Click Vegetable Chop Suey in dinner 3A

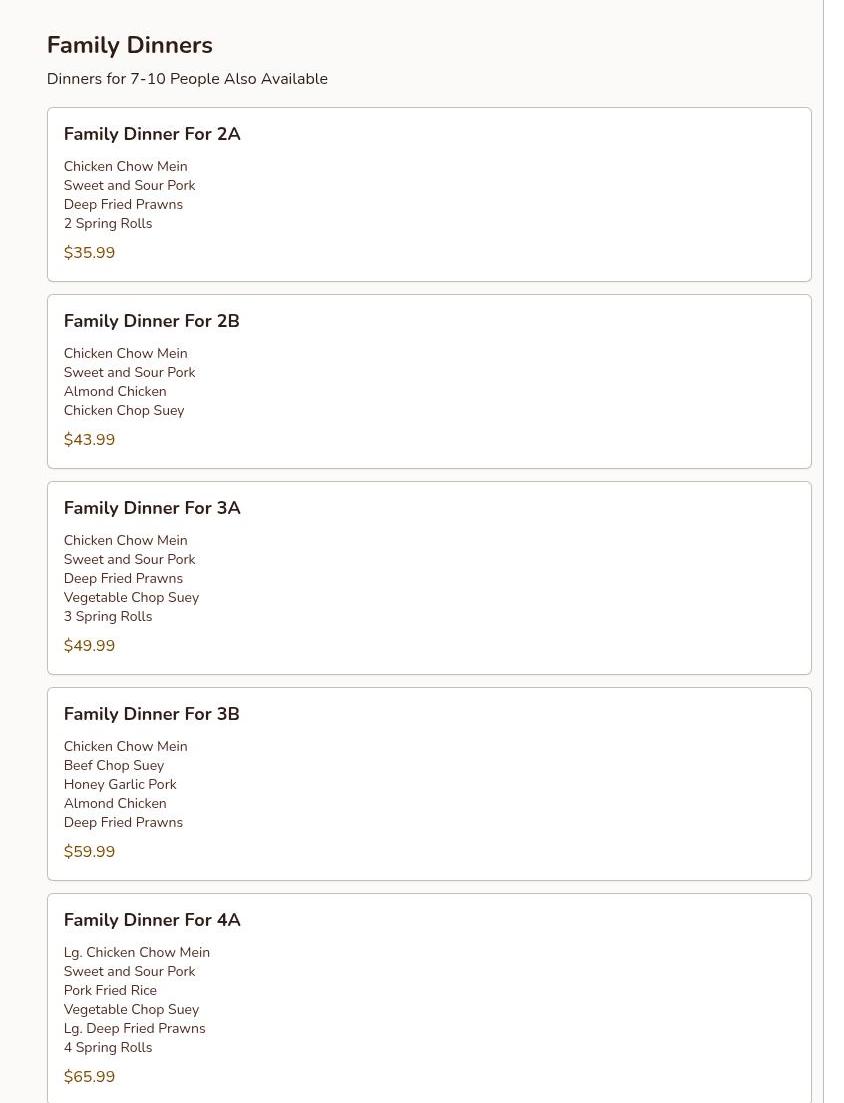click(x=132, y=598)
